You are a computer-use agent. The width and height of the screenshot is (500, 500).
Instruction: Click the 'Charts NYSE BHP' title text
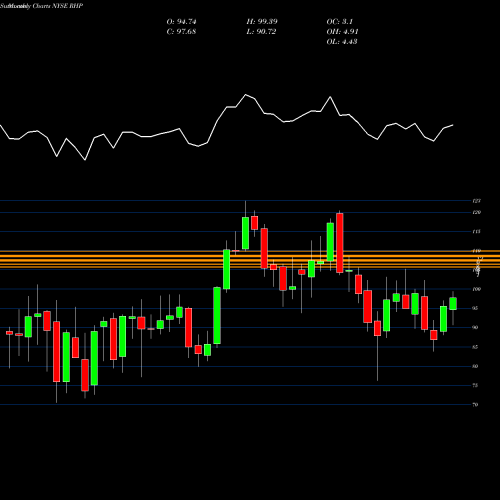click(58, 6)
